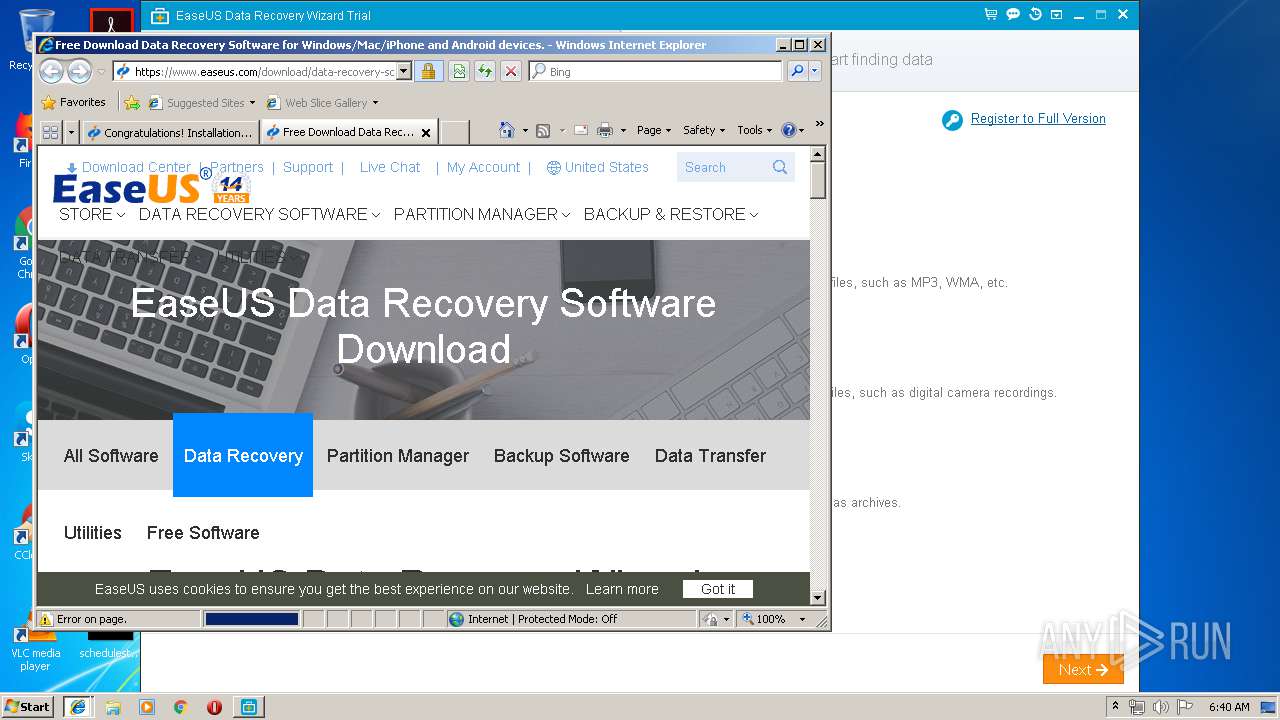Expand BACKUP & RESTORE menu
The image size is (1280, 720).
[x=671, y=214]
